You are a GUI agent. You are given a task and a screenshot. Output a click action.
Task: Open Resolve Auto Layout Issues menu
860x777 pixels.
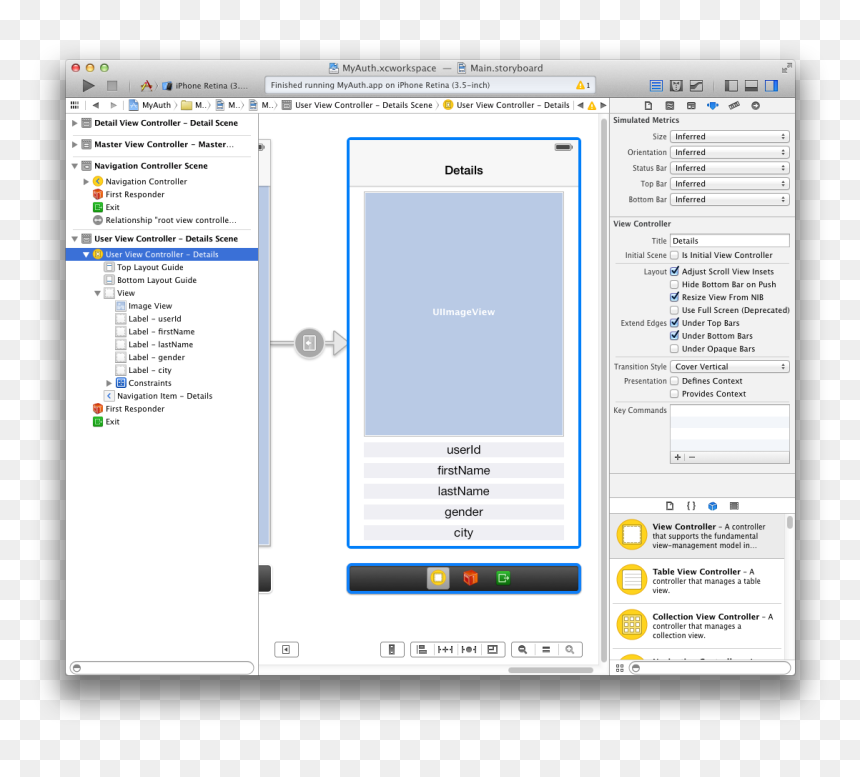point(468,650)
